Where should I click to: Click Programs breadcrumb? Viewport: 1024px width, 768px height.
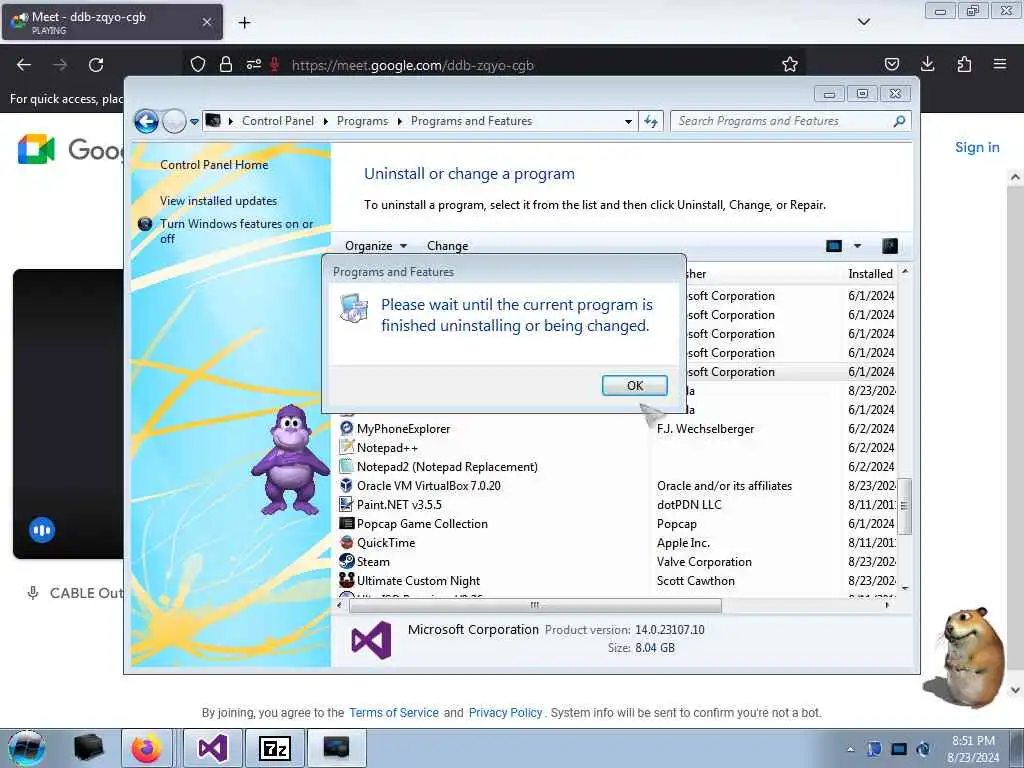[x=362, y=121]
